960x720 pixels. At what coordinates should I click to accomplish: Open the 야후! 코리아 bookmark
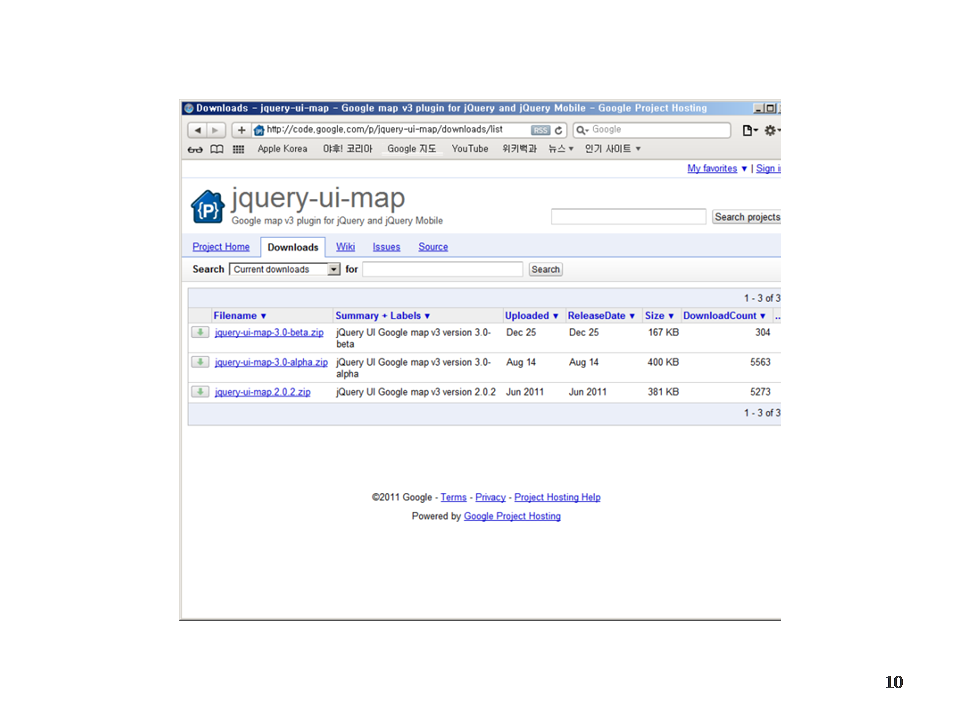click(x=347, y=149)
